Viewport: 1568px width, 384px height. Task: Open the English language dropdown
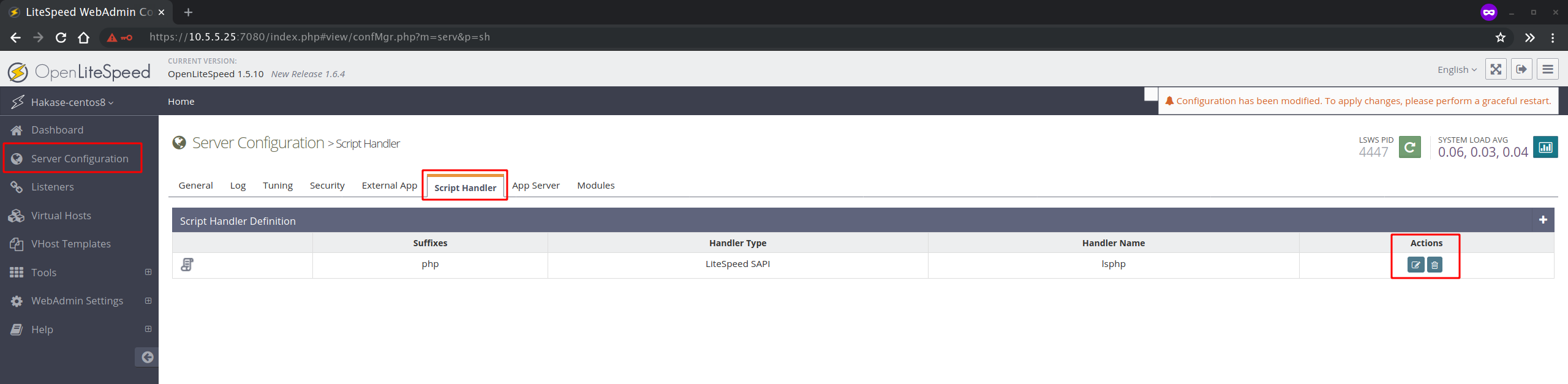click(x=1457, y=70)
